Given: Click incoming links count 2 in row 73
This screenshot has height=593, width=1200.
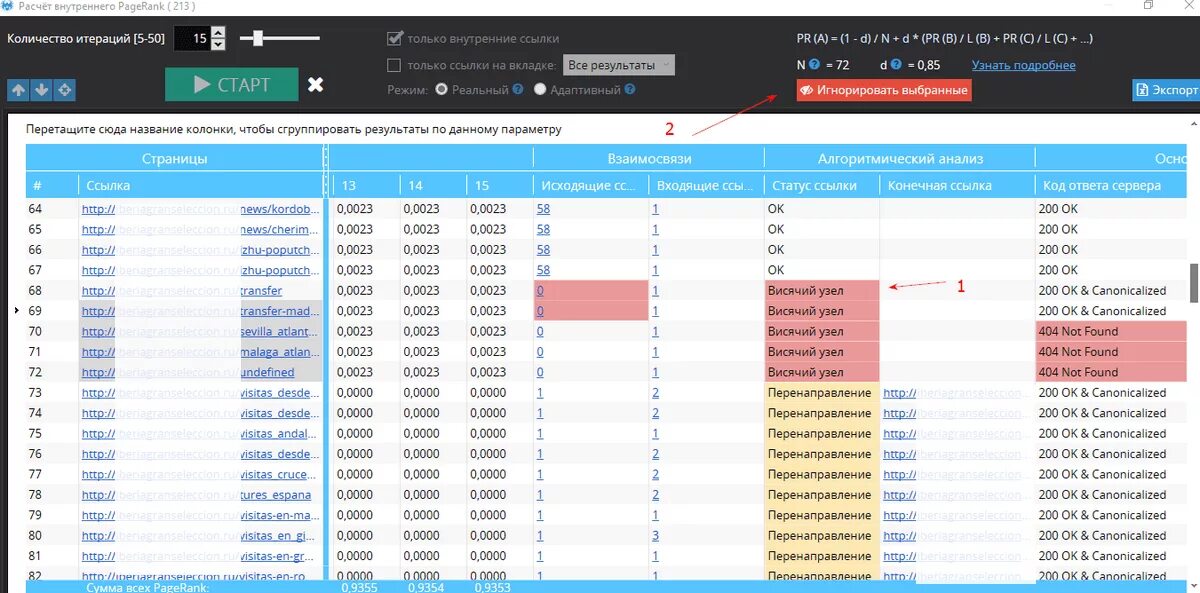Looking at the screenshot, I should tap(656, 393).
